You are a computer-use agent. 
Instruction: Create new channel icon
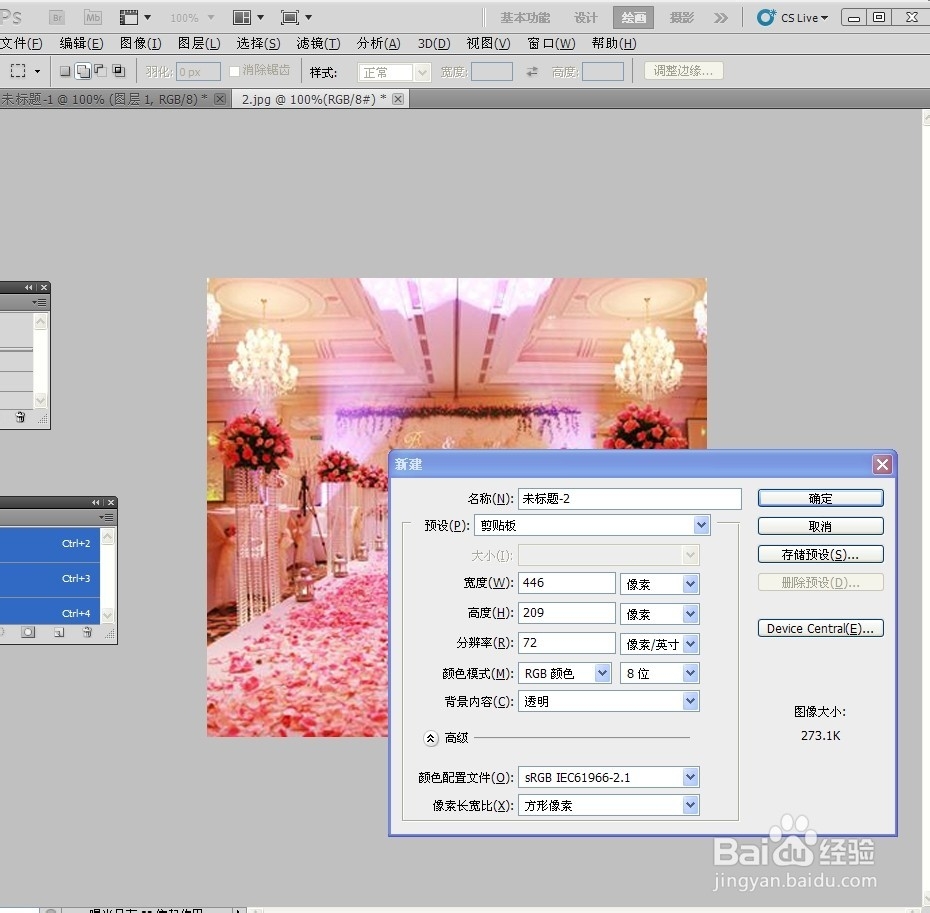click(59, 632)
